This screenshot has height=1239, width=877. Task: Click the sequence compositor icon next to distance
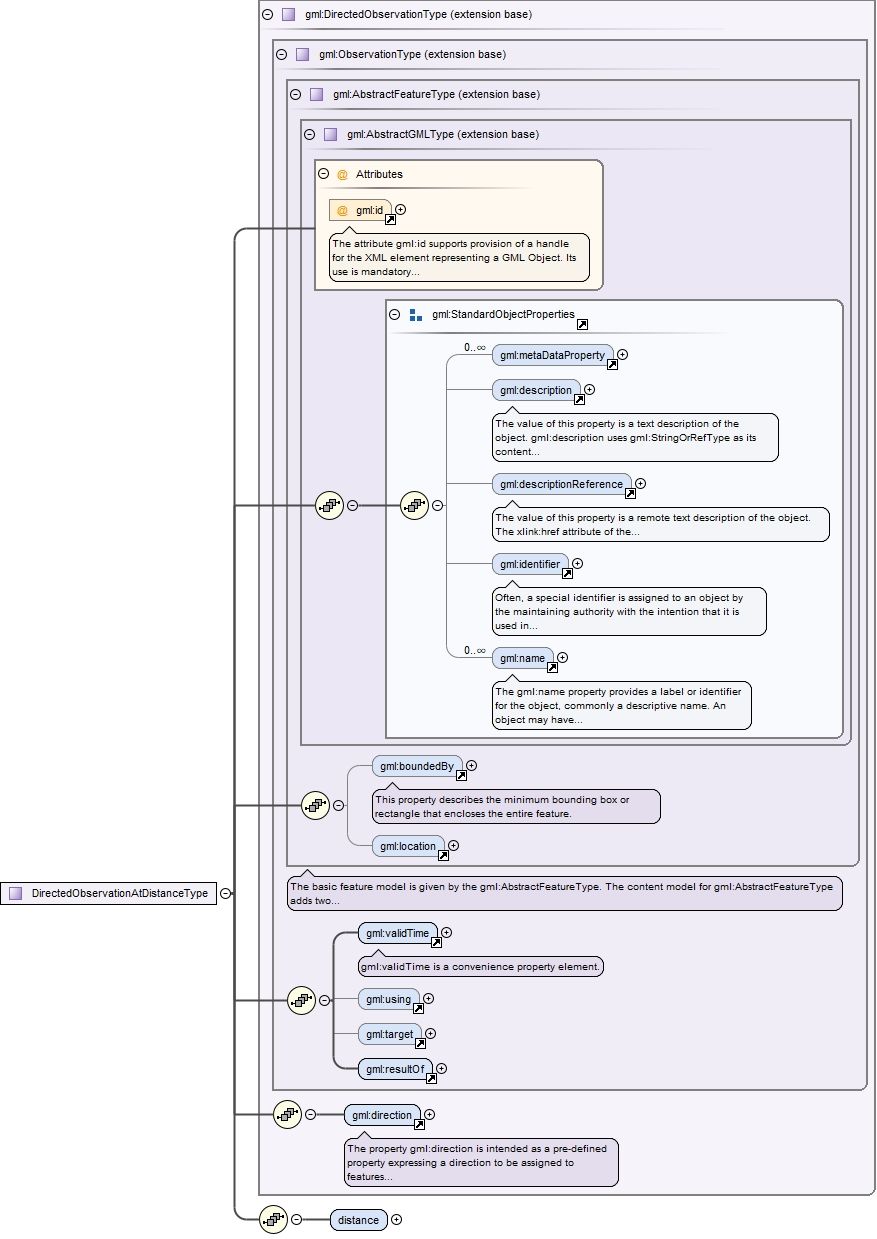pos(273,1219)
